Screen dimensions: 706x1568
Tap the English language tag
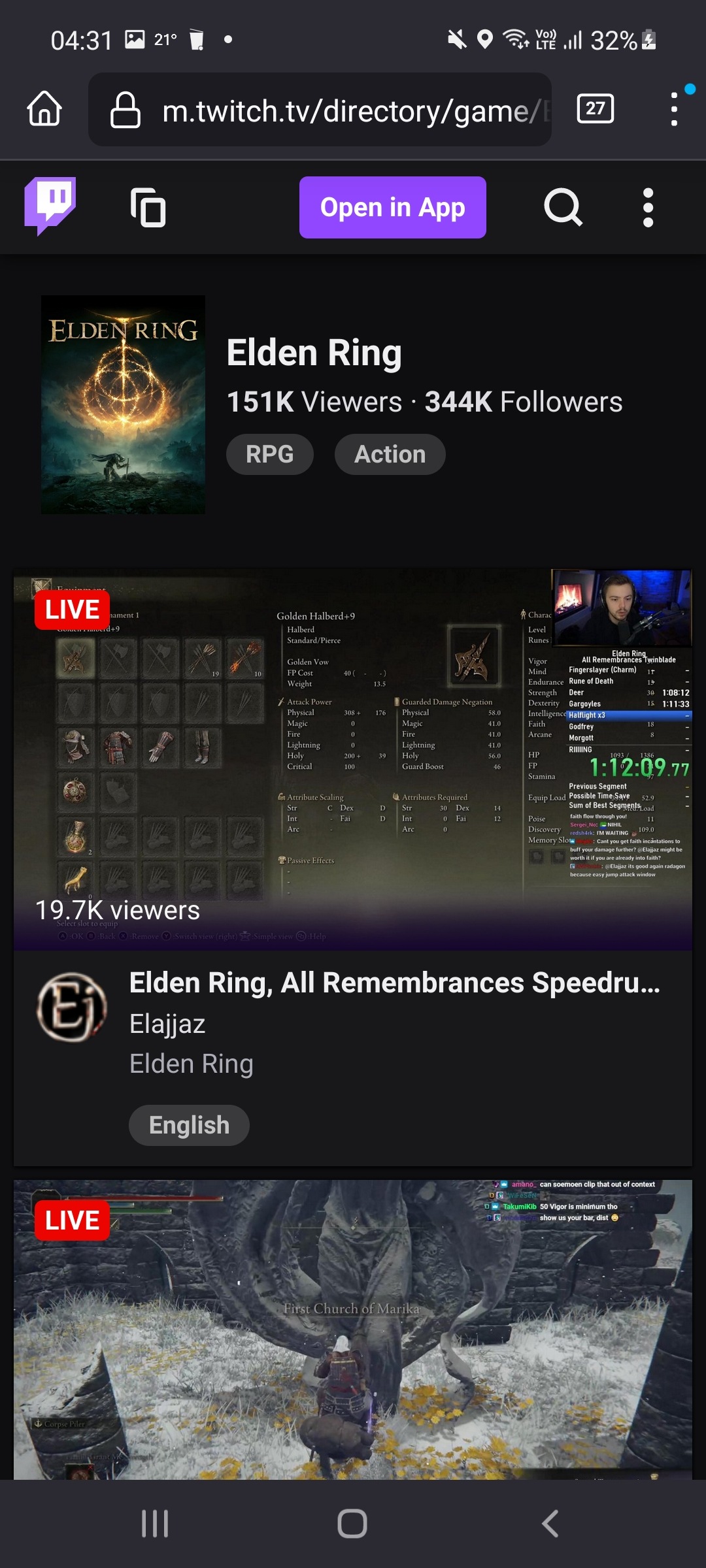[189, 1125]
